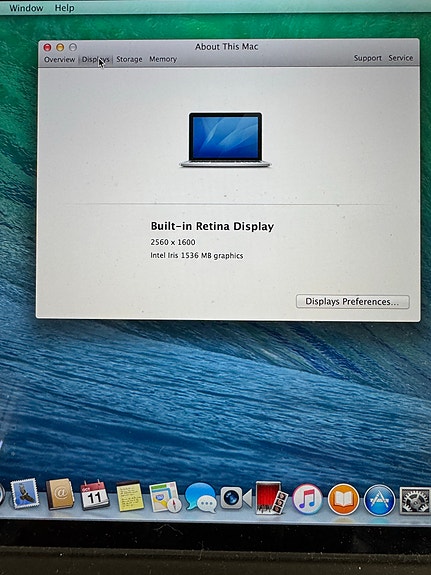Click the Displays Preferences button
The image size is (431, 575).
(x=353, y=301)
